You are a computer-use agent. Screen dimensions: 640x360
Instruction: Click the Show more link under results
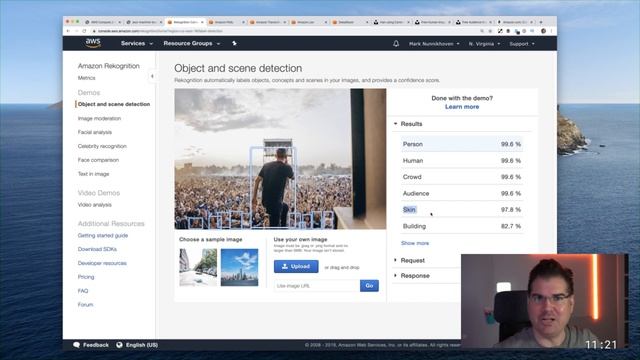point(415,243)
